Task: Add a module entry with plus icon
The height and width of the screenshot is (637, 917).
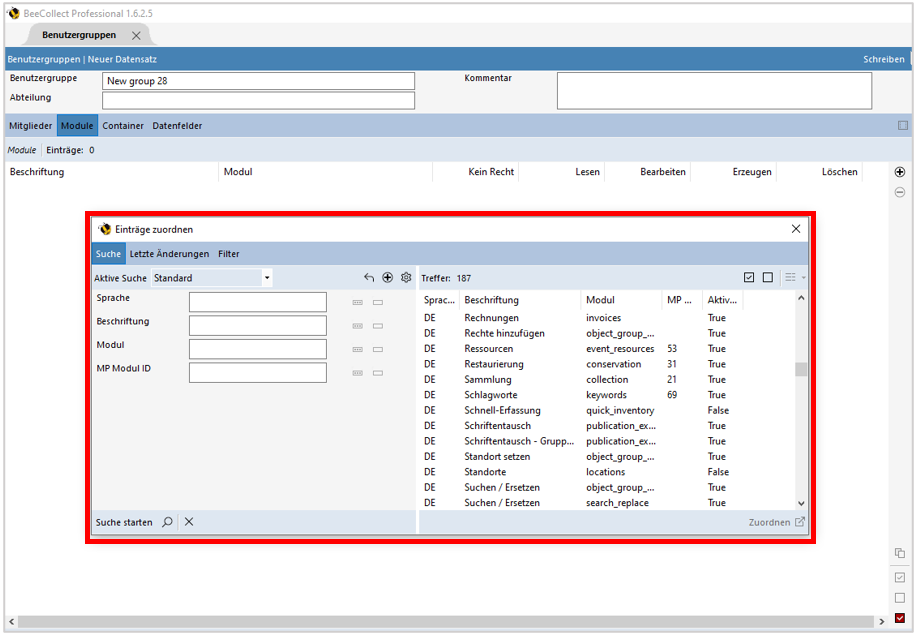Action: pos(899,172)
